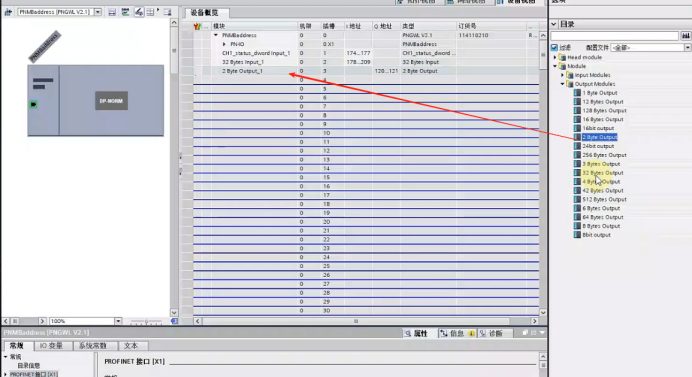This screenshot has height=377, width=692.
Task: Click the green port on the device graphic
Action: click(x=34, y=105)
